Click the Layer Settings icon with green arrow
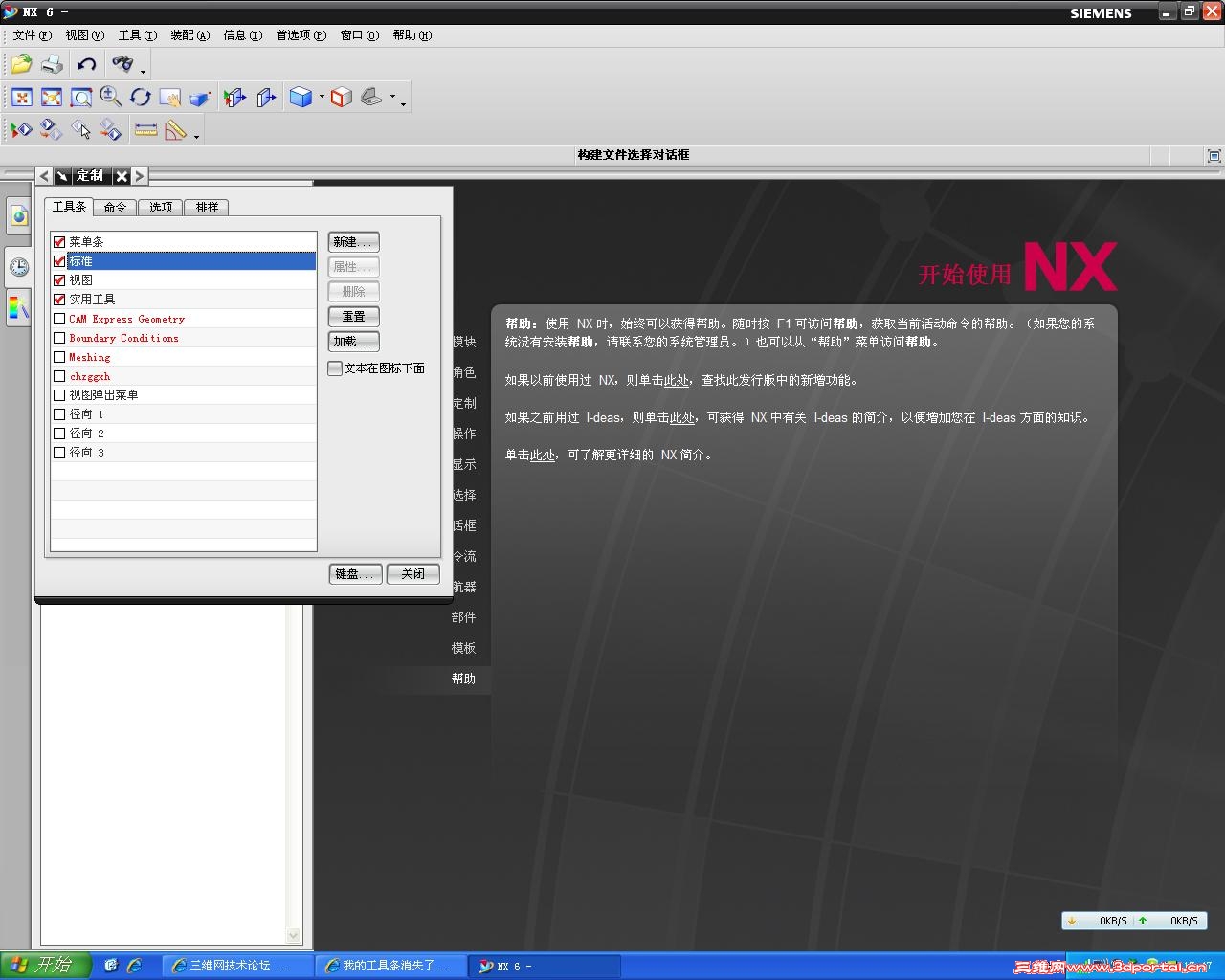The height and width of the screenshot is (980, 1225). point(21,129)
